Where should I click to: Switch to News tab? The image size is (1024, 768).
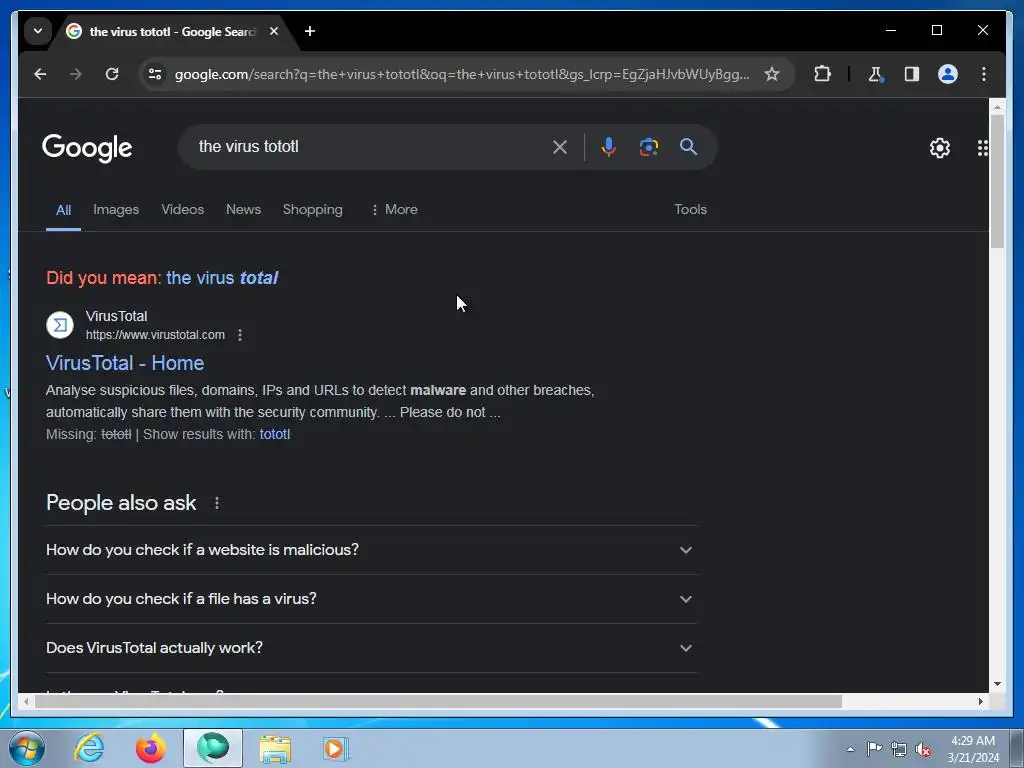243,210
